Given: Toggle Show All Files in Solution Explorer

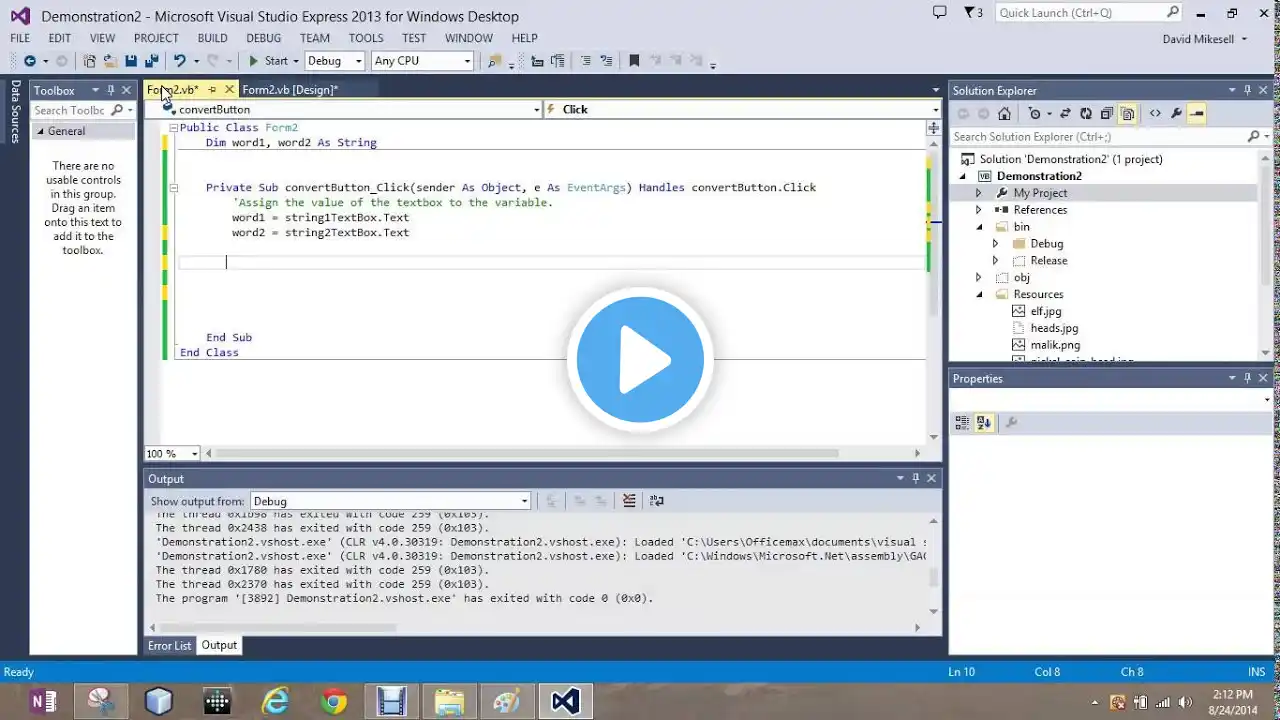Looking at the screenshot, I should tap(1127, 114).
